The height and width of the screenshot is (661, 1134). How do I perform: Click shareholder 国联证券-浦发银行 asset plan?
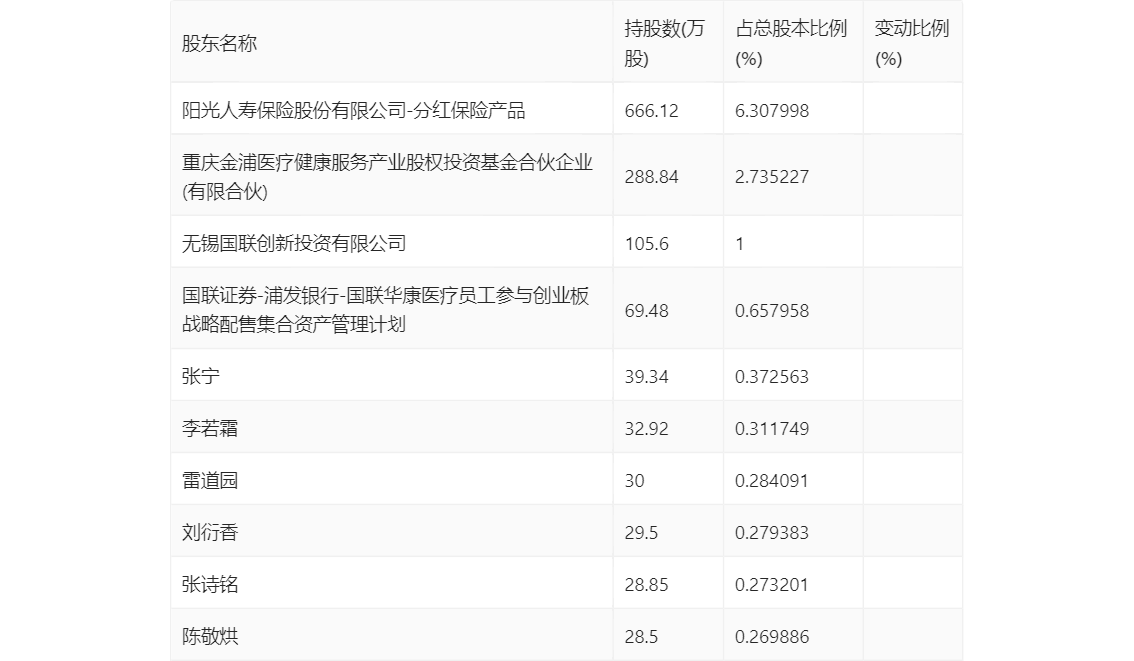point(385,310)
